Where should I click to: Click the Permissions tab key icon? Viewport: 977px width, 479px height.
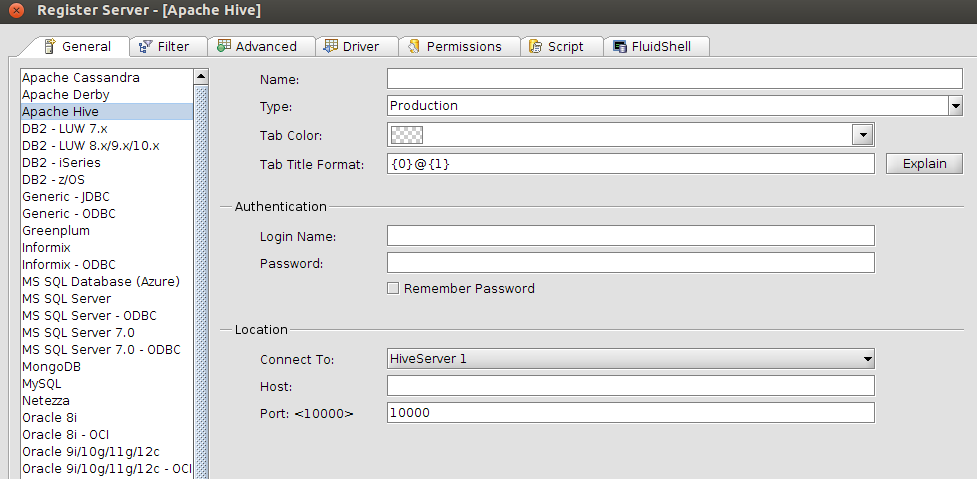click(x=414, y=46)
